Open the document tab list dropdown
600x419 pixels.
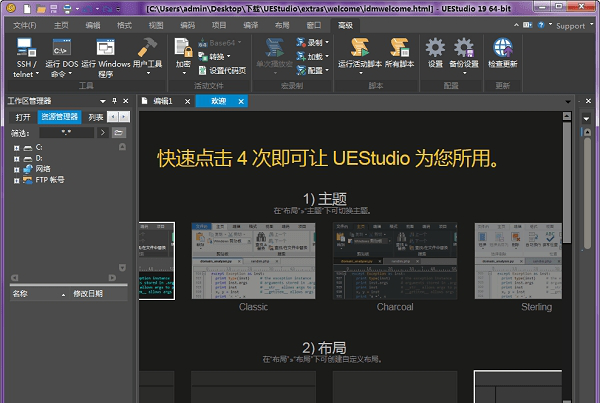click(568, 101)
